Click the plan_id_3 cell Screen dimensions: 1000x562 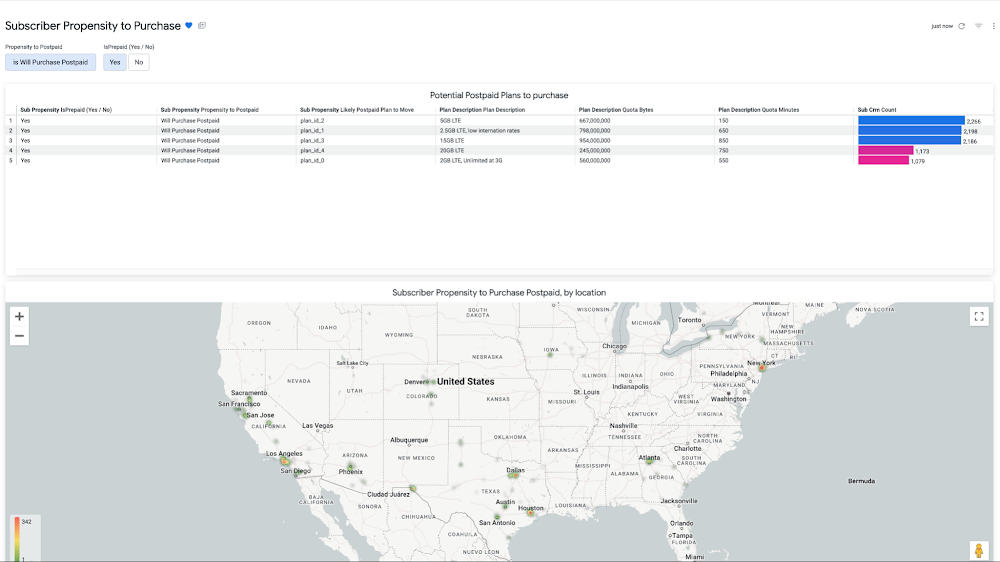(312, 140)
